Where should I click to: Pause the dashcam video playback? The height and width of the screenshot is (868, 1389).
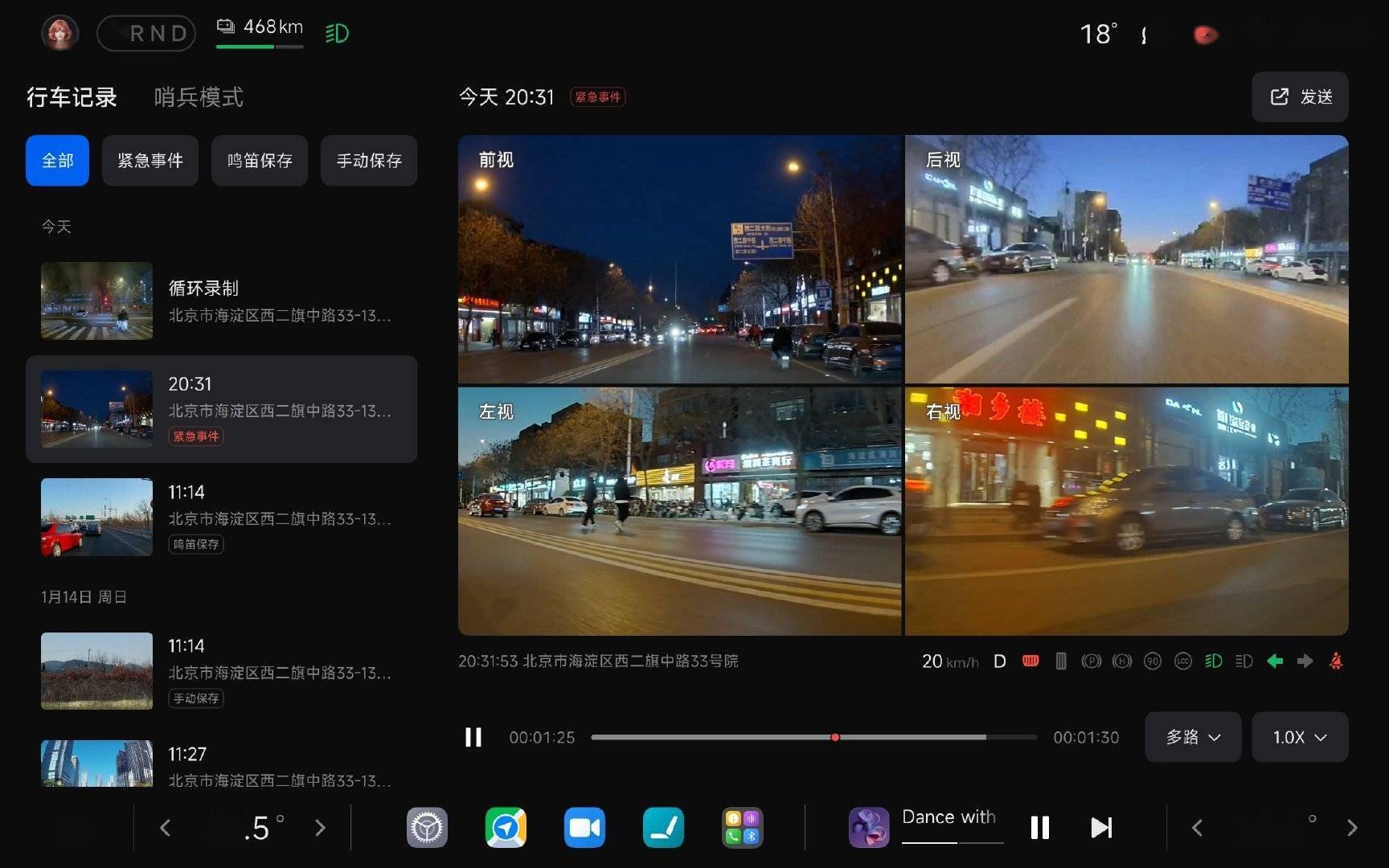(473, 737)
